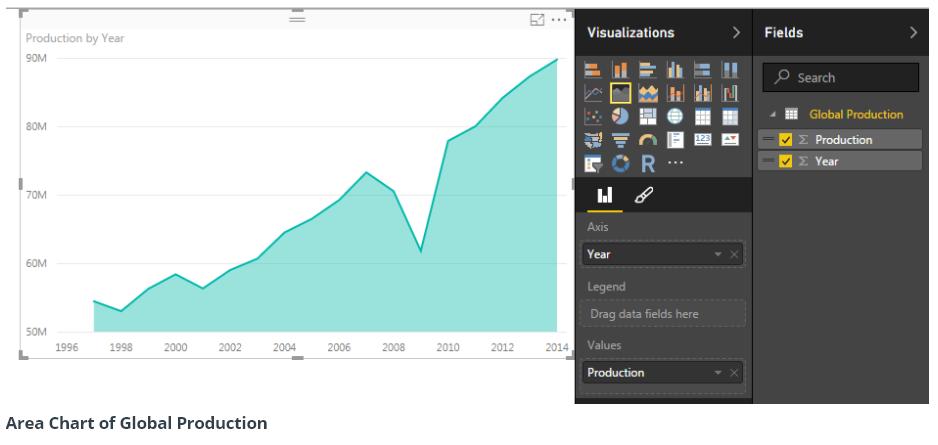Click the 2014 x-axis label
Image resolution: width=938 pixels, height=445 pixels.
pos(556,347)
